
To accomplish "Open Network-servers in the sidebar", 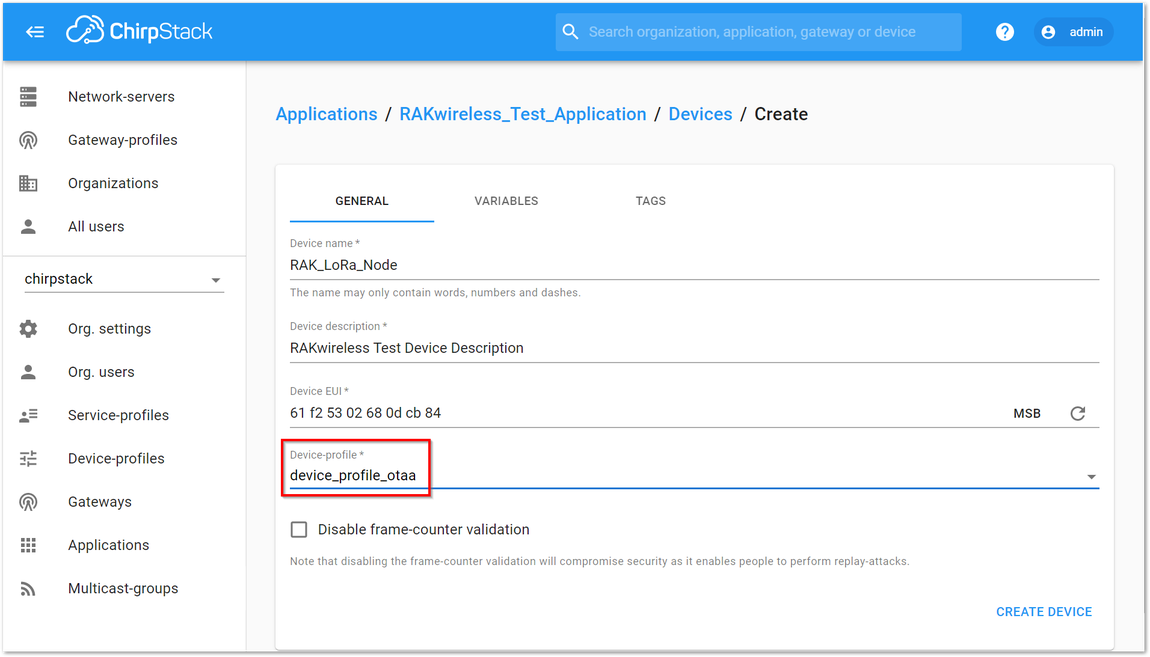I will coord(121,97).
